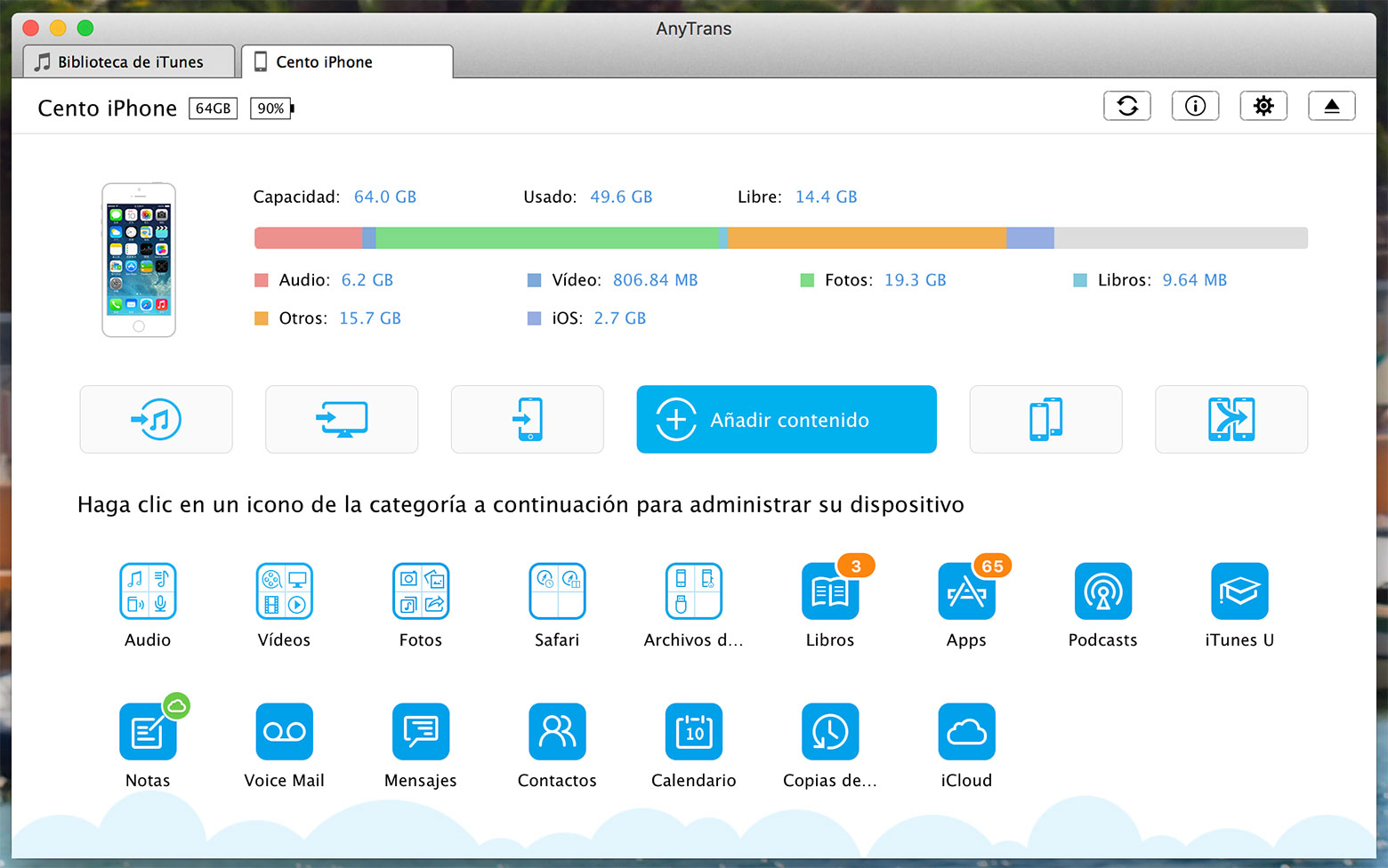Viewport: 1388px width, 868px height.
Task: Click the 65 badge on Apps
Action: 992,566
